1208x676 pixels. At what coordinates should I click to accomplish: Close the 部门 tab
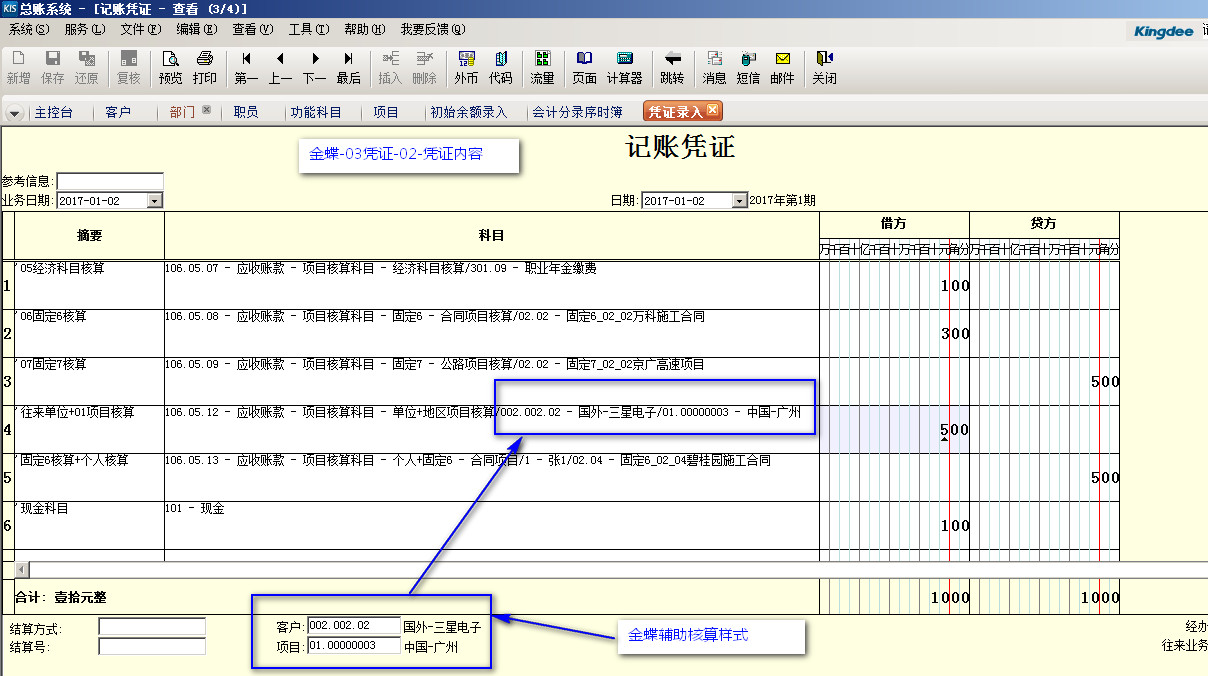pyautogui.click(x=206, y=110)
